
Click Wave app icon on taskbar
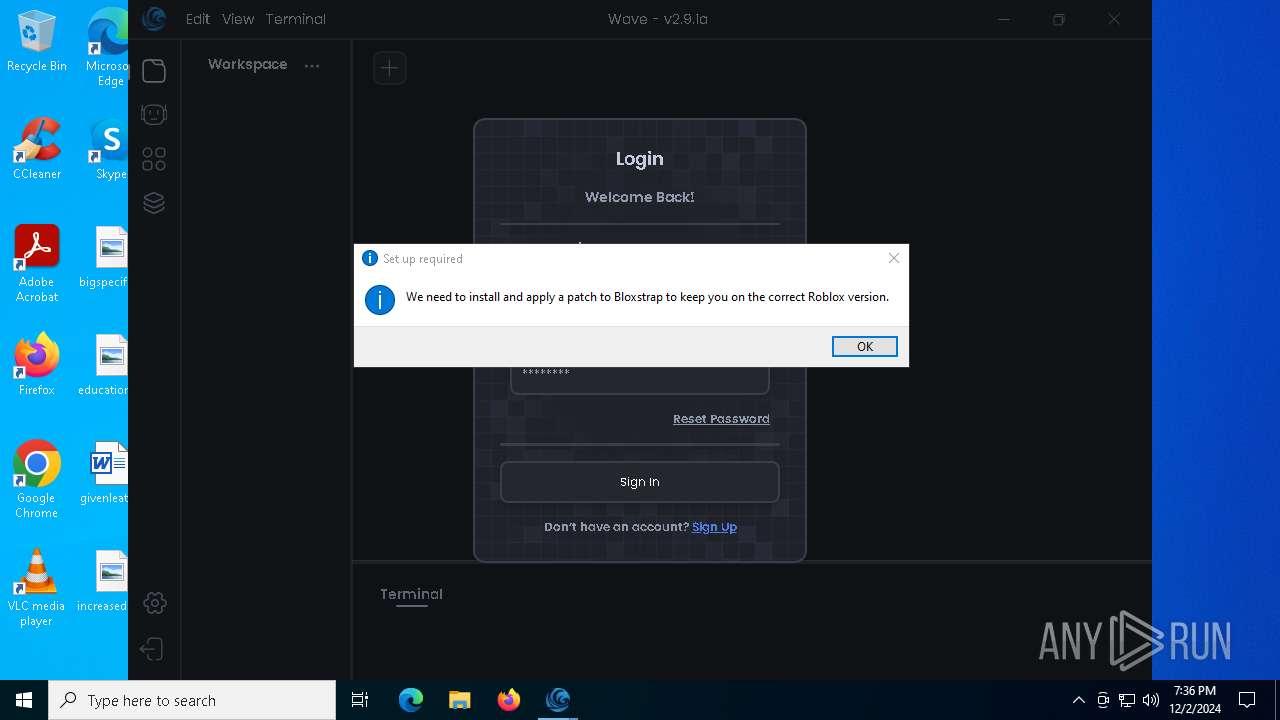tap(558, 700)
